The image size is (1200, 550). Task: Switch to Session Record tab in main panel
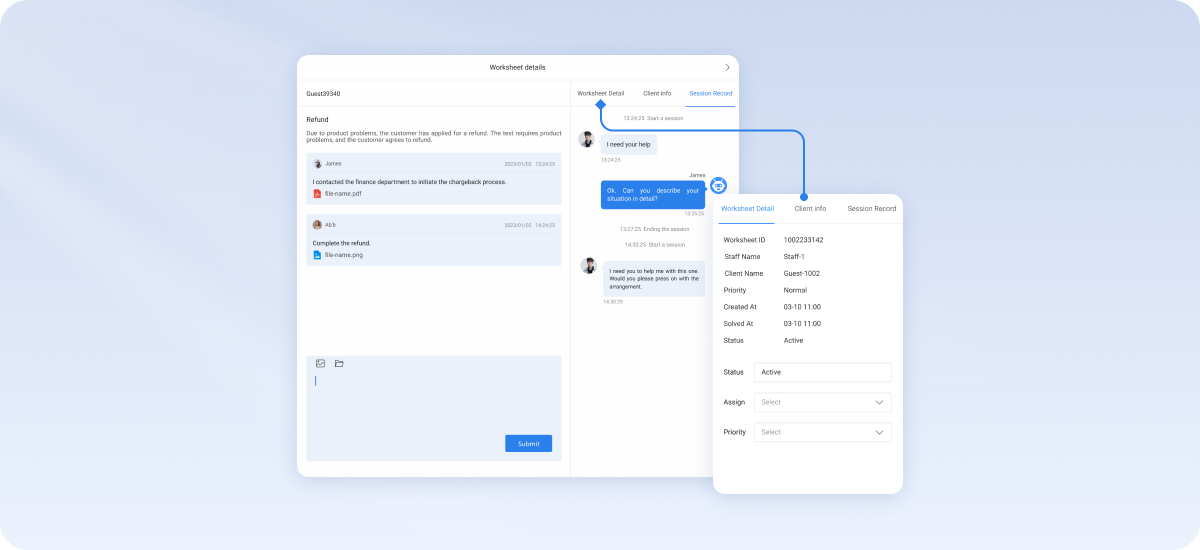click(x=710, y=93)
